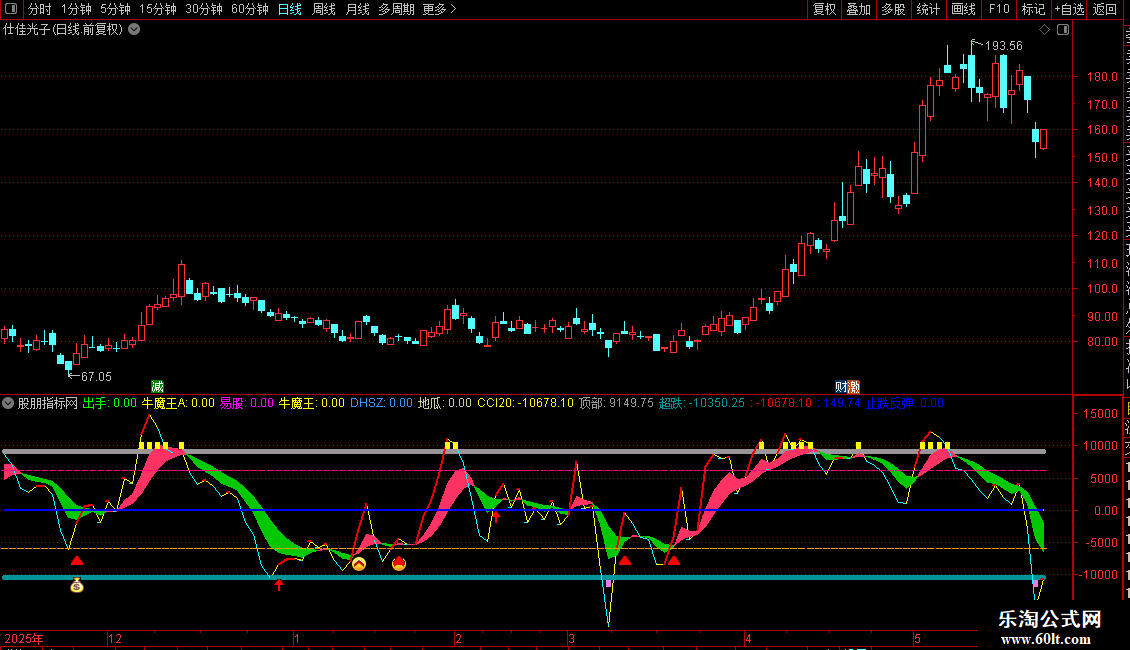Click the 180.0 price axis label

[1103, 77]
